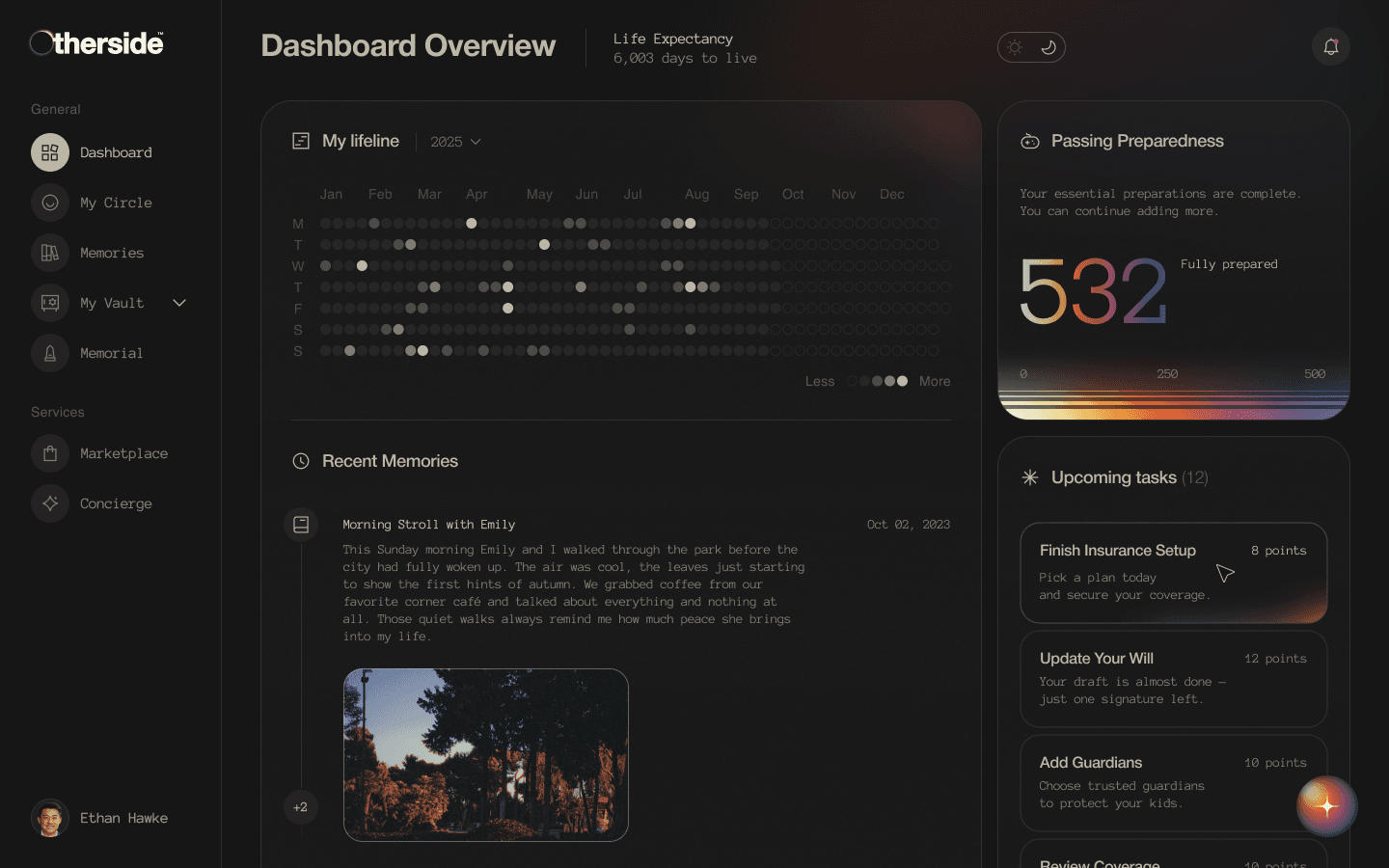Click the memory entry journal icon
Viewport: 1389px width, 868px height.
pyautogui.click(x=301, y=525)
